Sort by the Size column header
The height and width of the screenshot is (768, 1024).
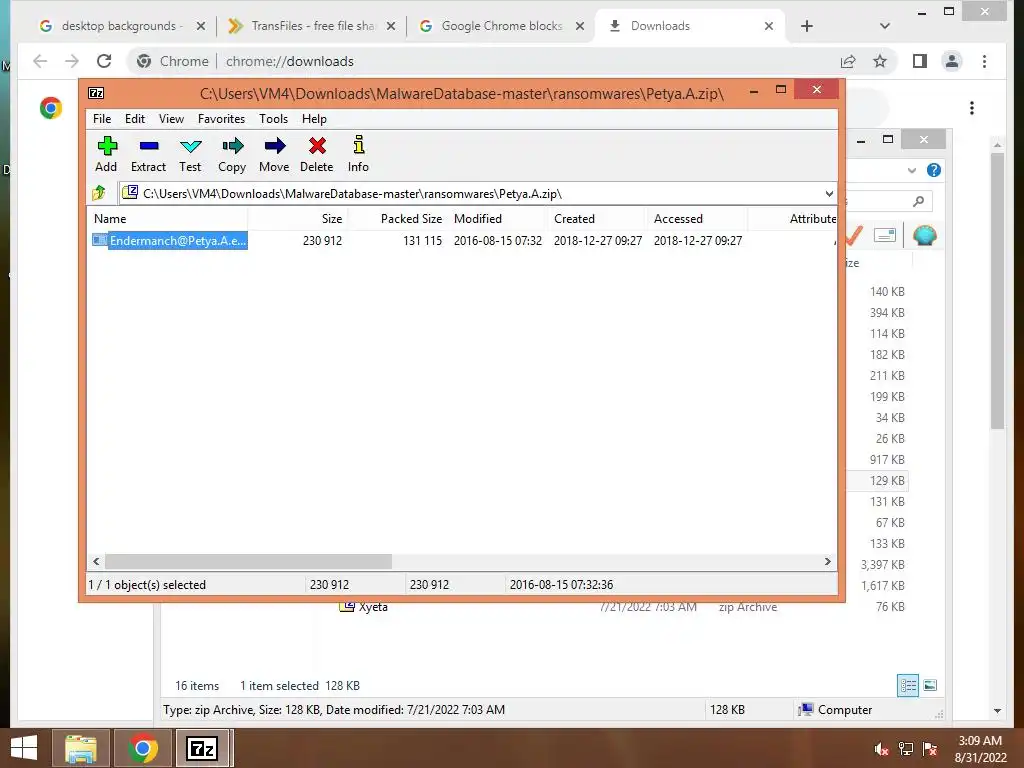point(297,219)
